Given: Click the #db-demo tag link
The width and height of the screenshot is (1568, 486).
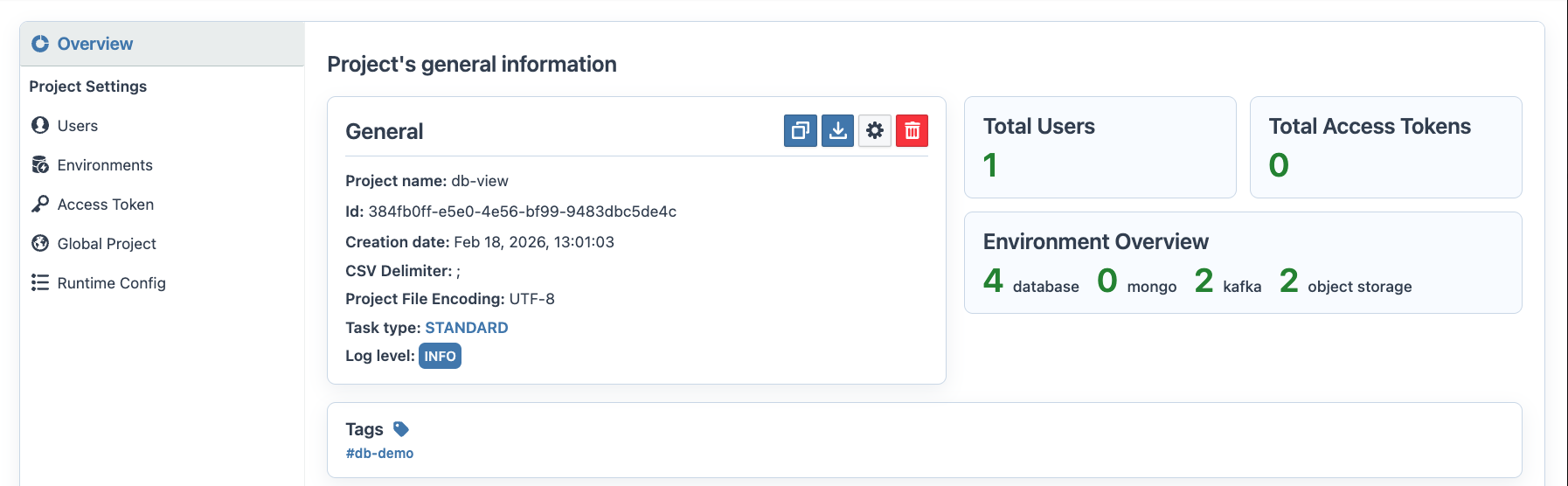Looking at the screenshot, I should tap(379, 453).
